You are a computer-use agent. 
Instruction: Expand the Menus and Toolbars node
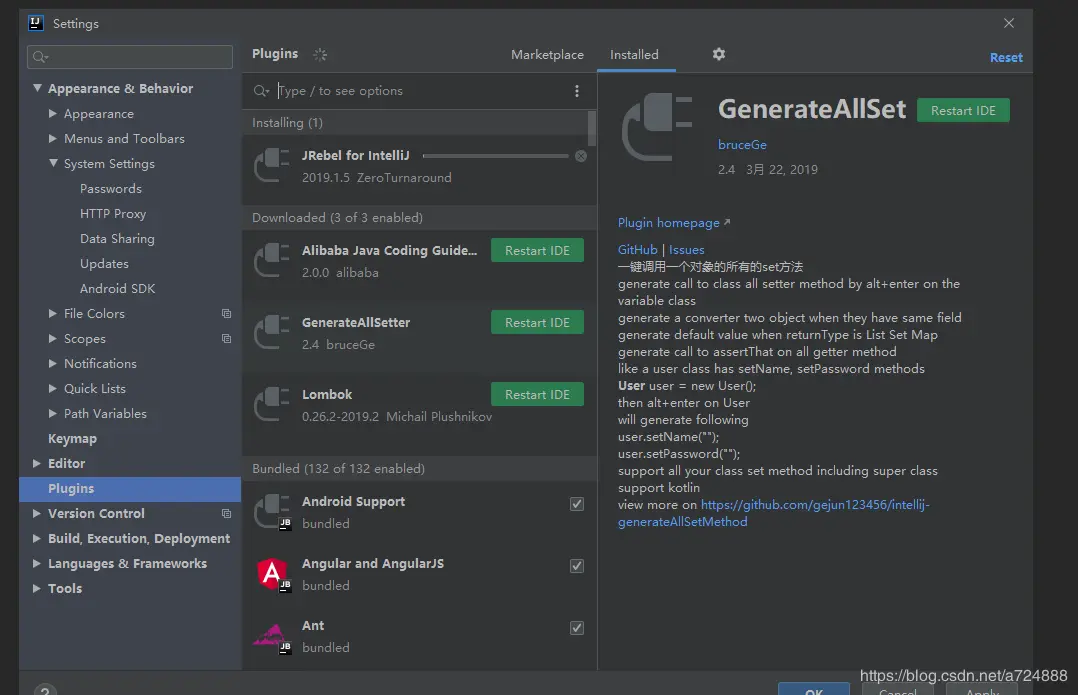(53, 138)
